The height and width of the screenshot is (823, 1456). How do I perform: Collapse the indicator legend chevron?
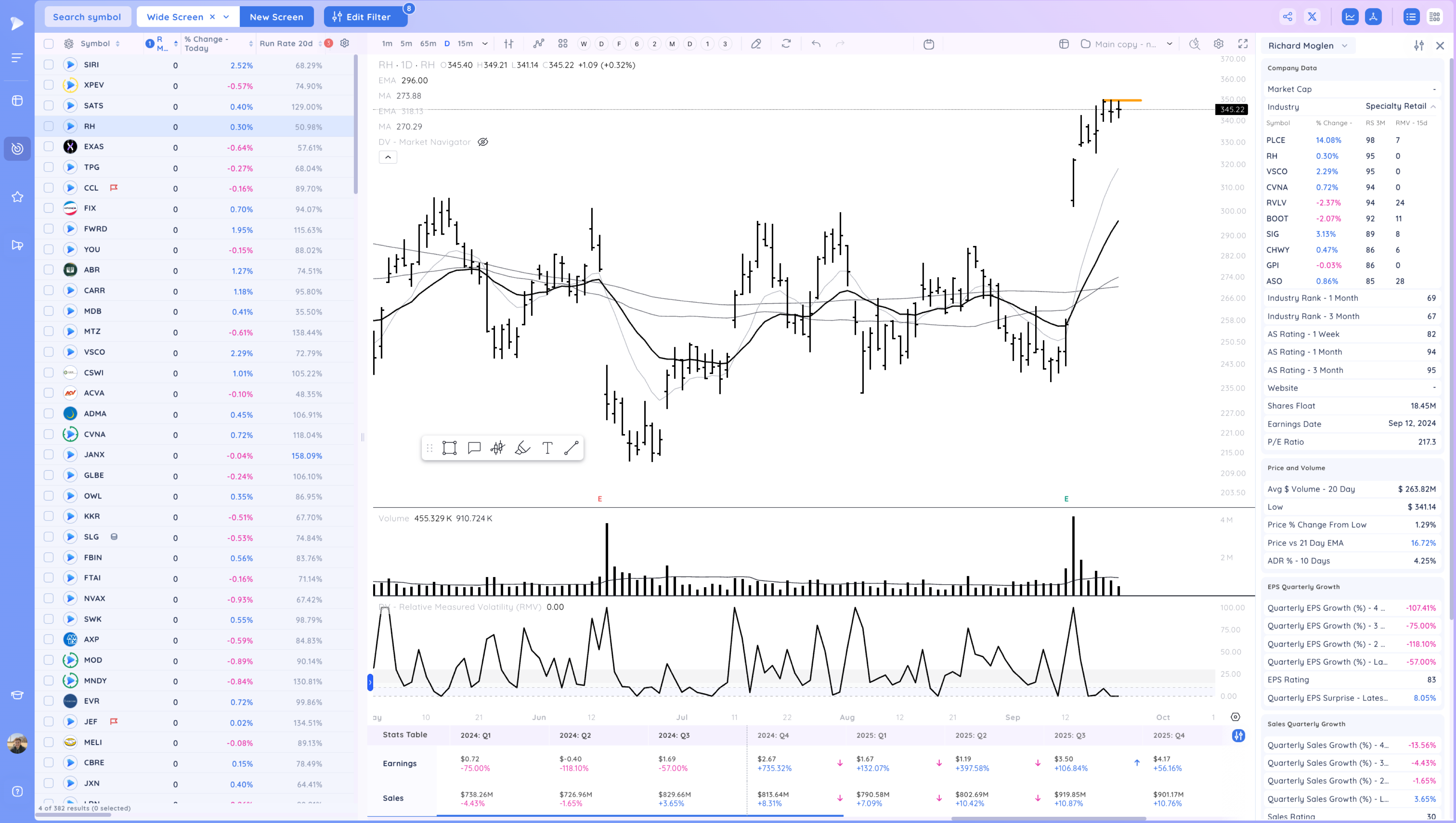click(x=388, y=157)
